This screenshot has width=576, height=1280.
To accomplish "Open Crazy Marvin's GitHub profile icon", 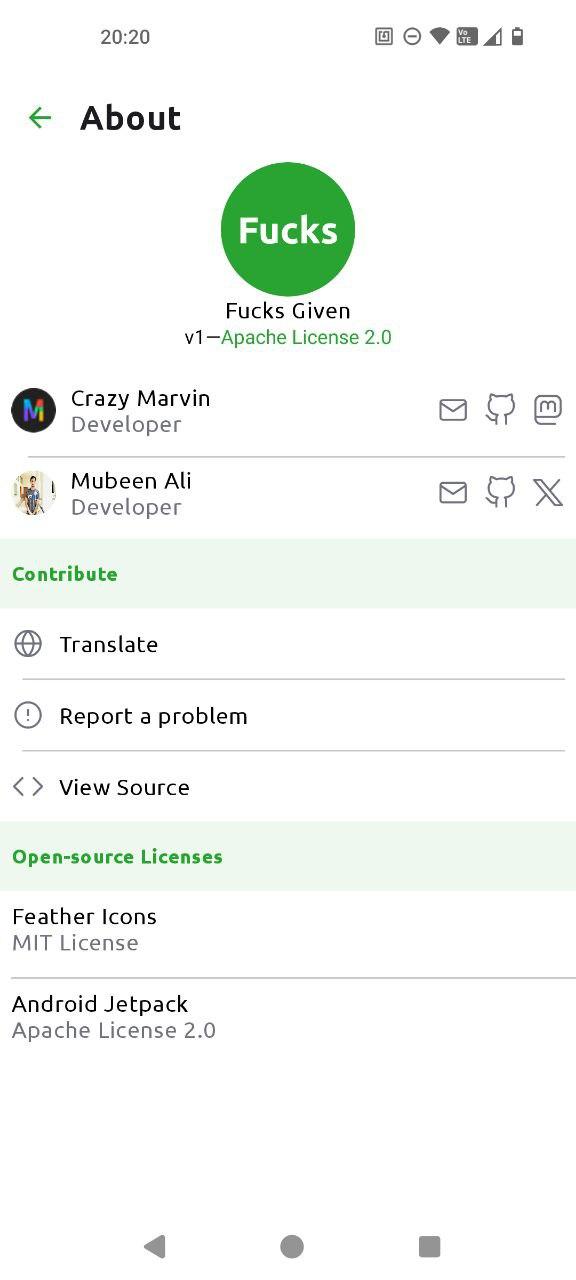I will pyautogui.click(x=501, y=410).
